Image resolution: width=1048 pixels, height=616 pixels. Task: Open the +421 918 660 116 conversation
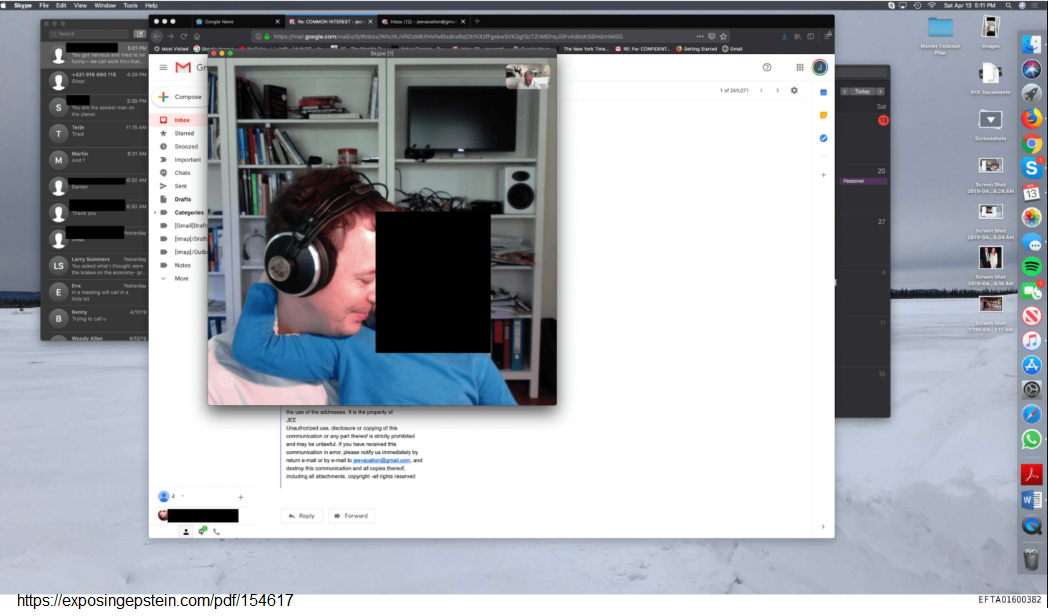[94, 81]
